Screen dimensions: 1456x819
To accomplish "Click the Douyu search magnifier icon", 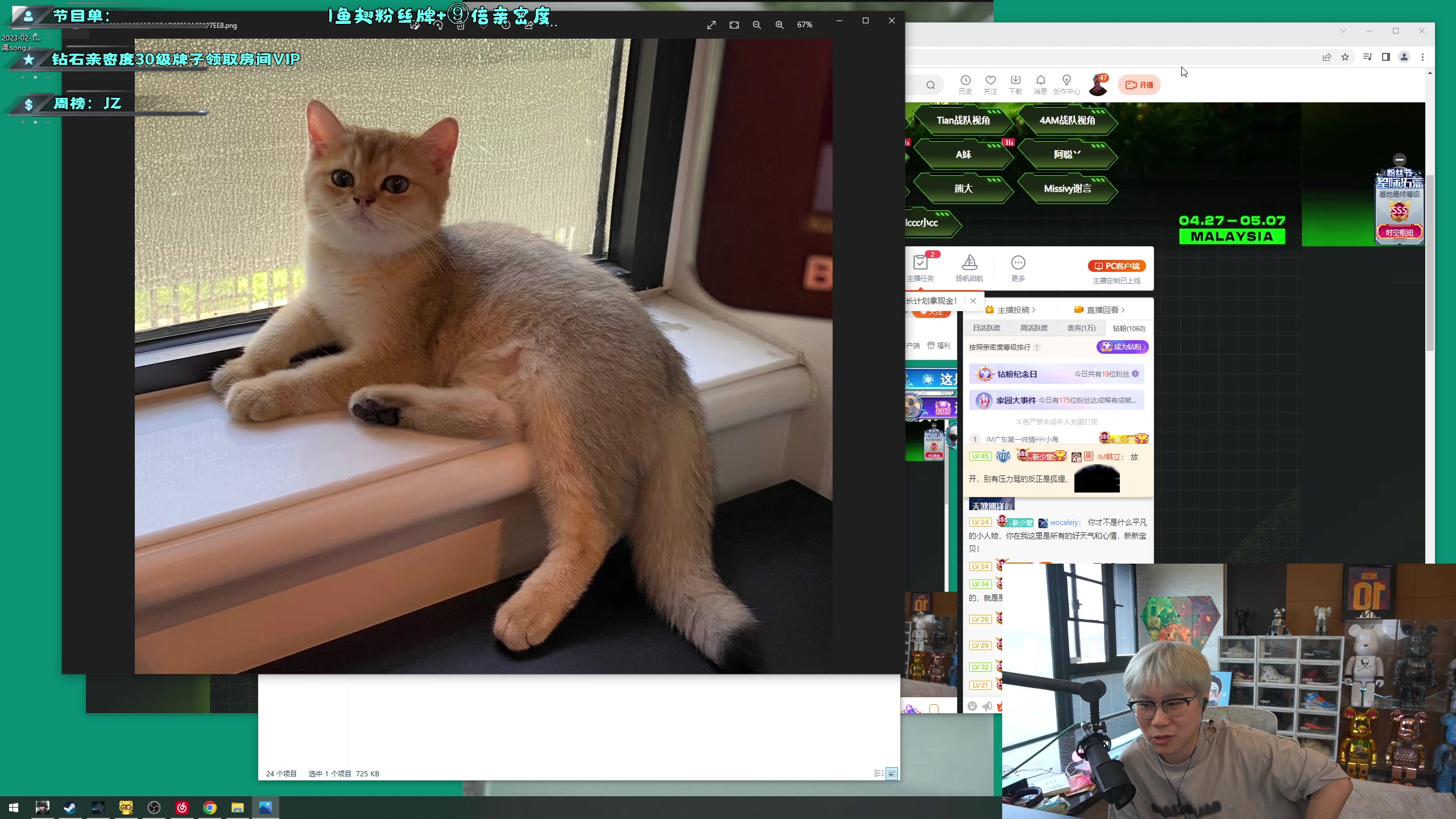I will [930, 85].
